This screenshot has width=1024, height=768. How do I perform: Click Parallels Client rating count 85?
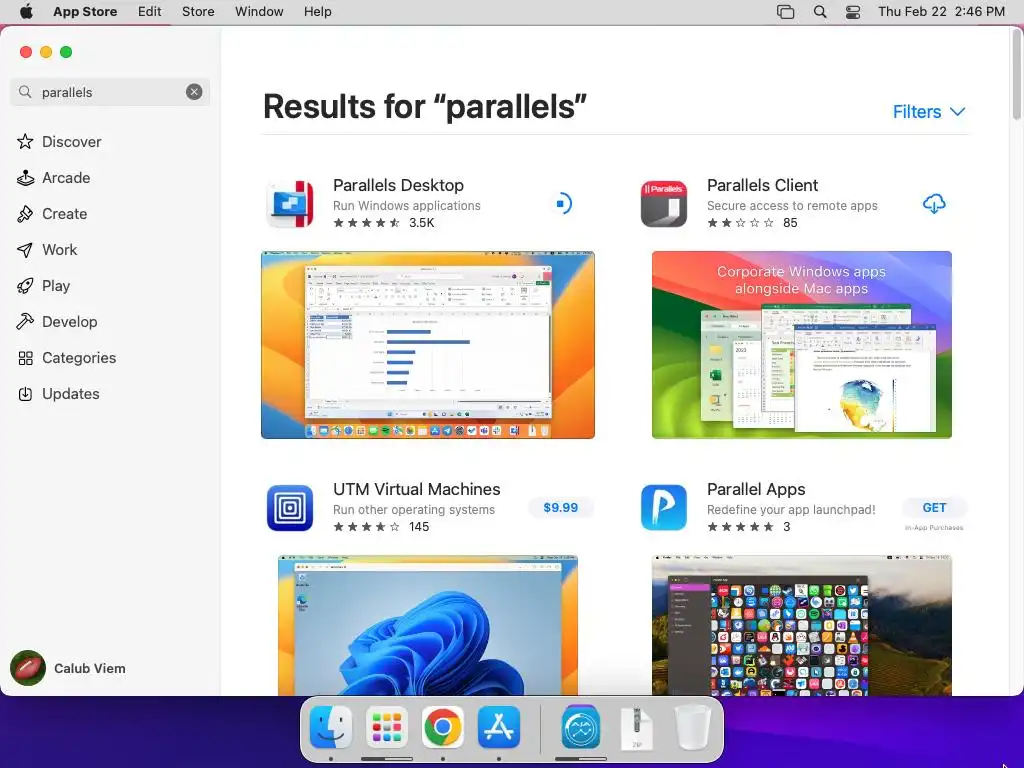(790, 223)
